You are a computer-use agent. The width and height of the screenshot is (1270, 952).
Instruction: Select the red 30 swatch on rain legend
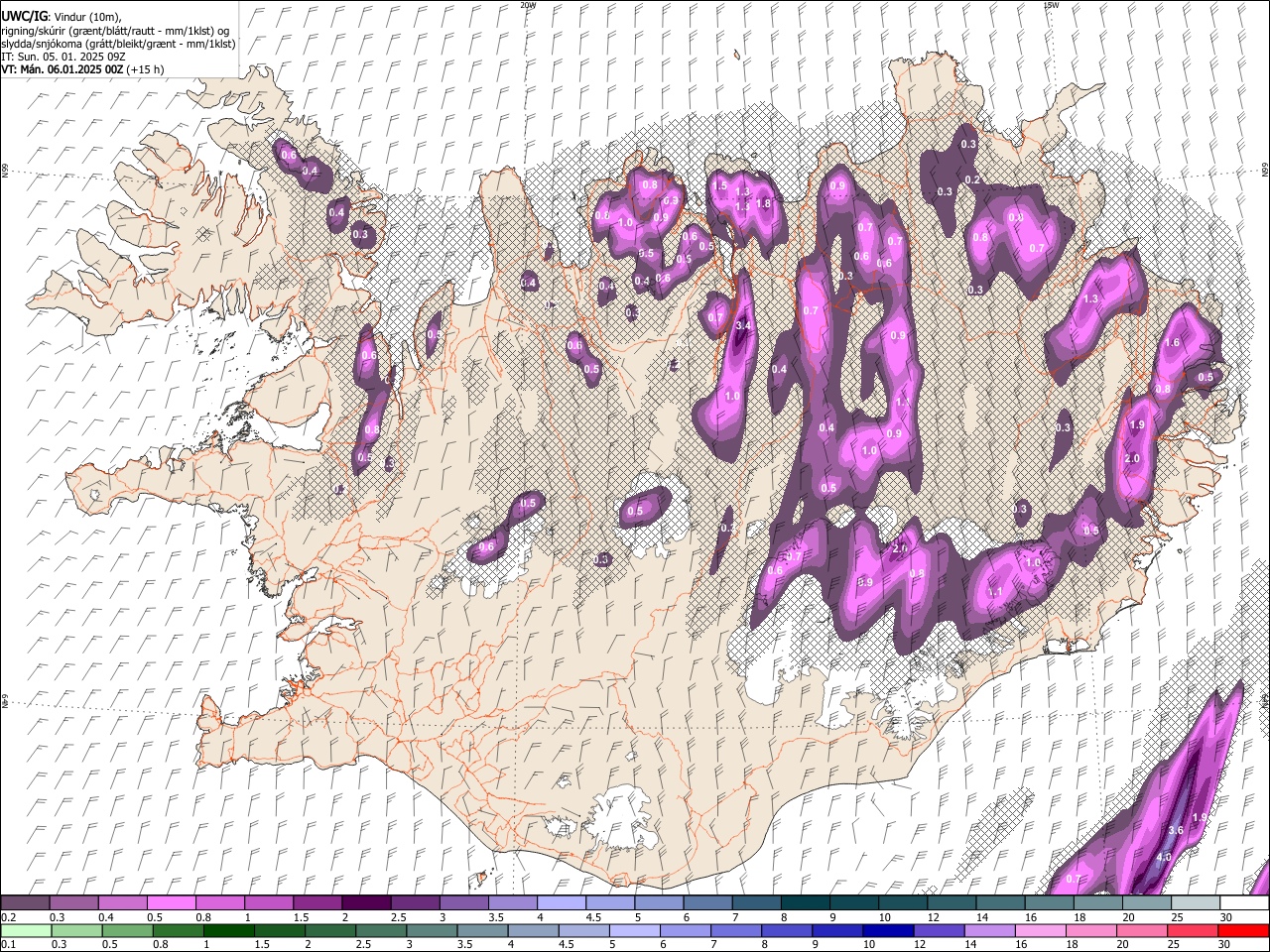pos(1243,930)
